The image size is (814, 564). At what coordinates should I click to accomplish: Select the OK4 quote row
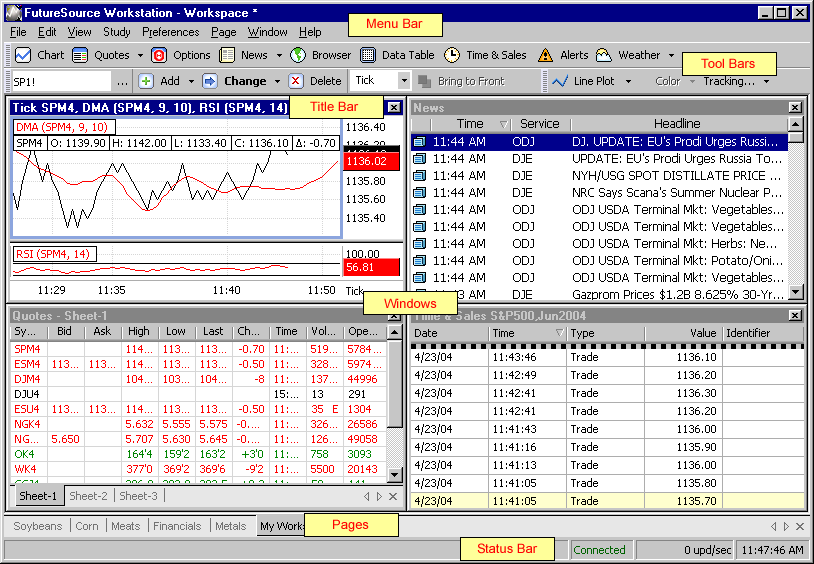(198, 454)
